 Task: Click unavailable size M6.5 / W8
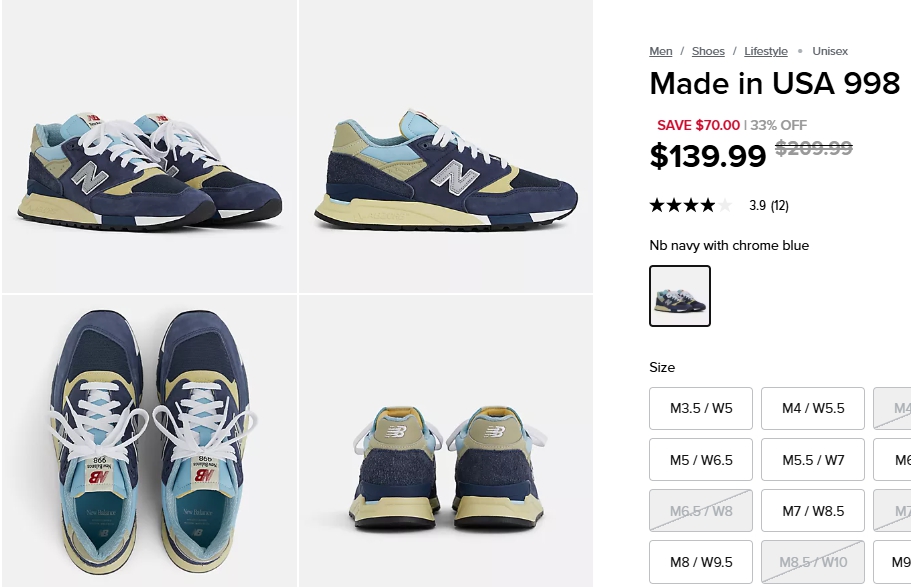701,511
